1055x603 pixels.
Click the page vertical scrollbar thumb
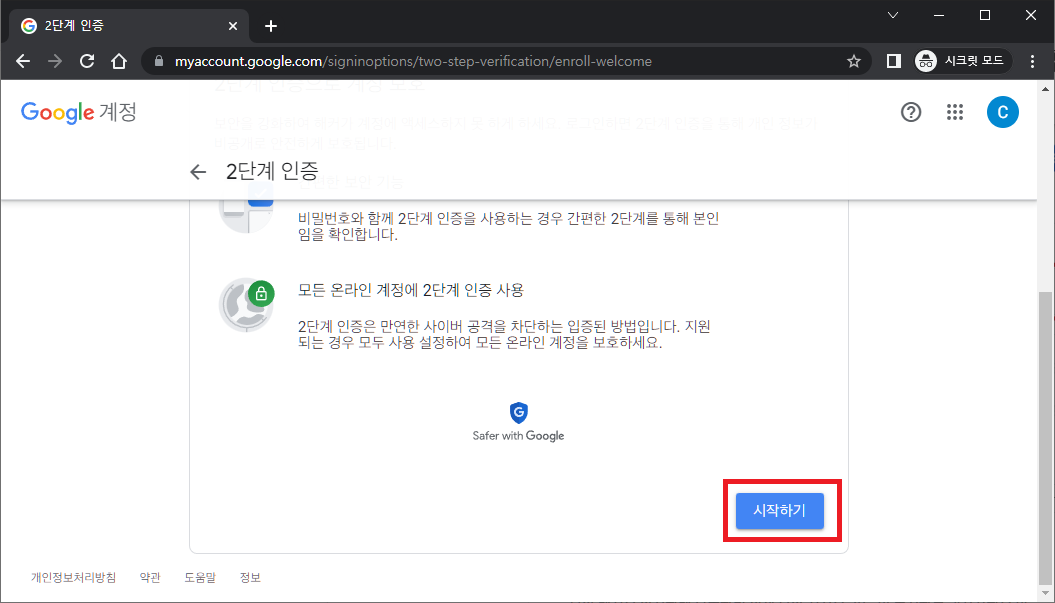(1046, 439)
